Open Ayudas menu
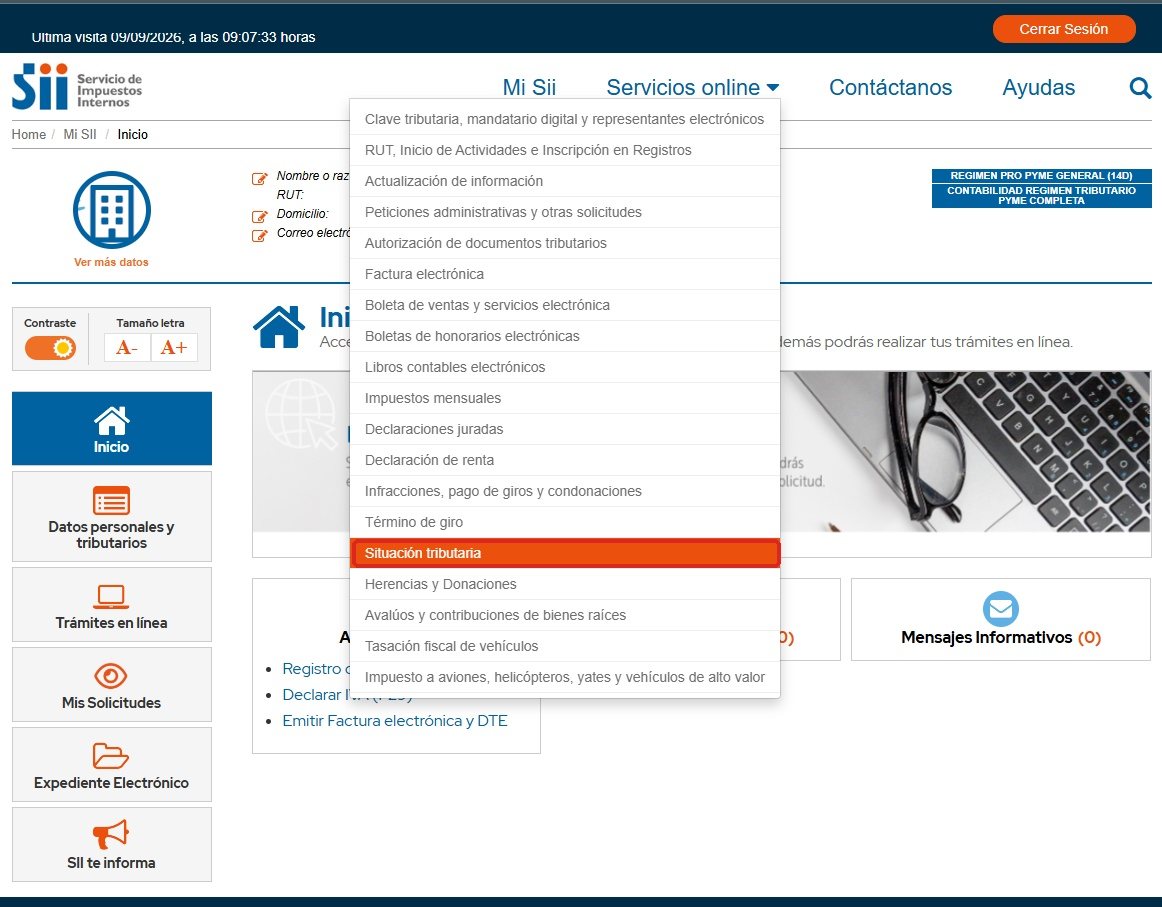This screenshot has height=907, width=1162. [1038, 87]
